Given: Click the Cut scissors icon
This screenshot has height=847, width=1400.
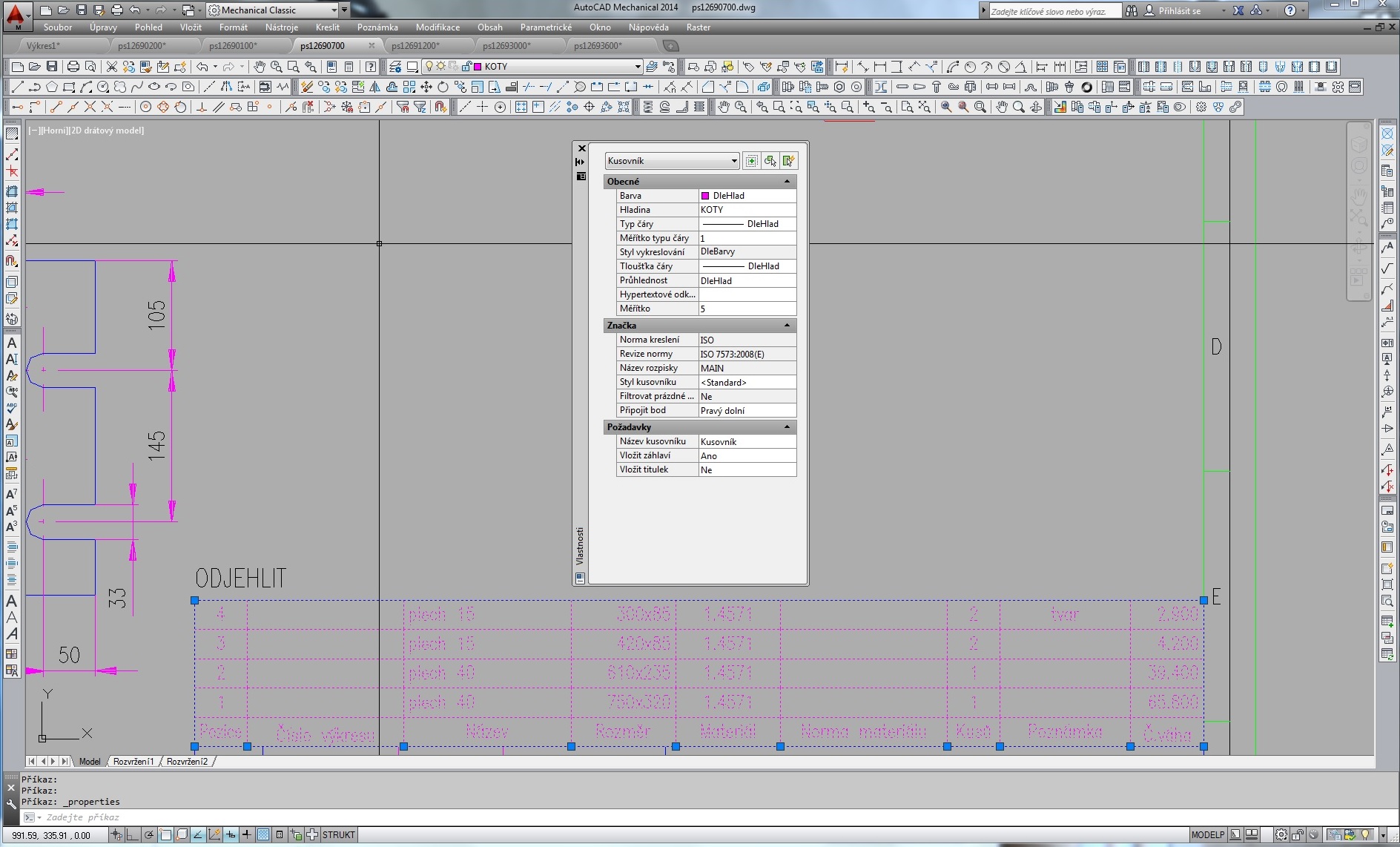Looking at the screenshot, I should coord(112,67).
